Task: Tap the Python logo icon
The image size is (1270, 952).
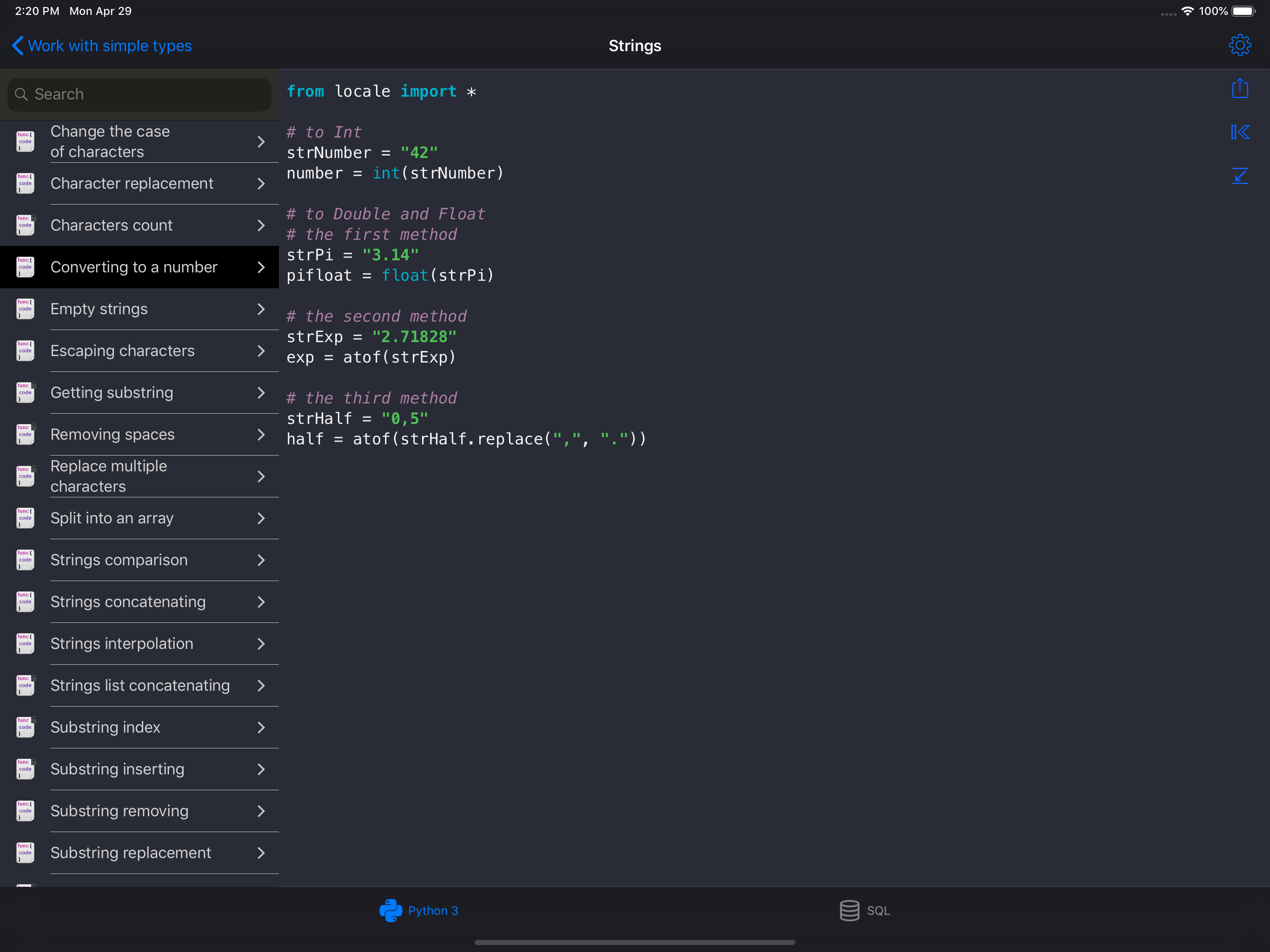Action: 390,910
